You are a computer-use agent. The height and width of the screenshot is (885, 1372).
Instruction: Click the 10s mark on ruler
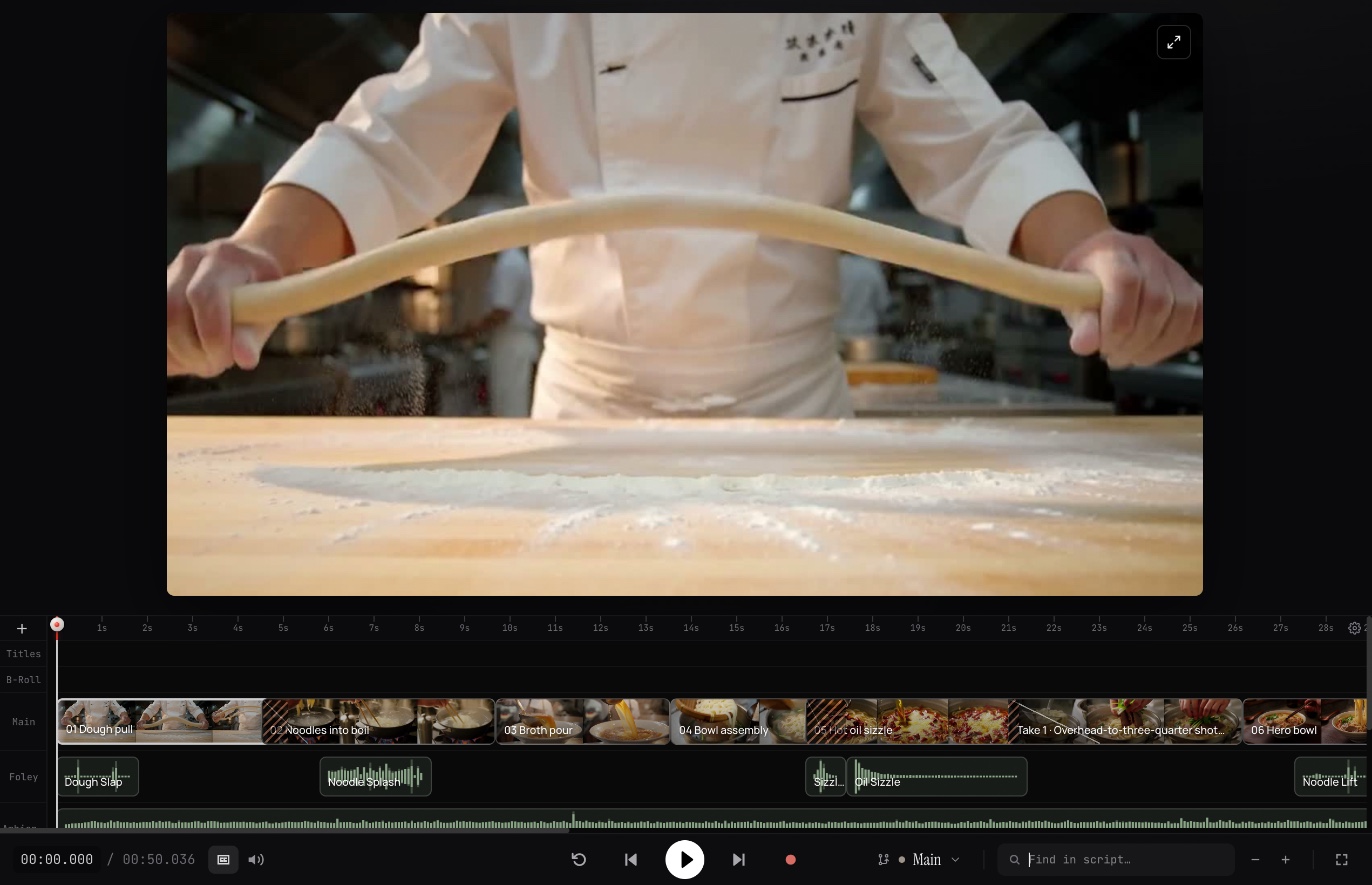pyautogui.click(x=510, y=628)
